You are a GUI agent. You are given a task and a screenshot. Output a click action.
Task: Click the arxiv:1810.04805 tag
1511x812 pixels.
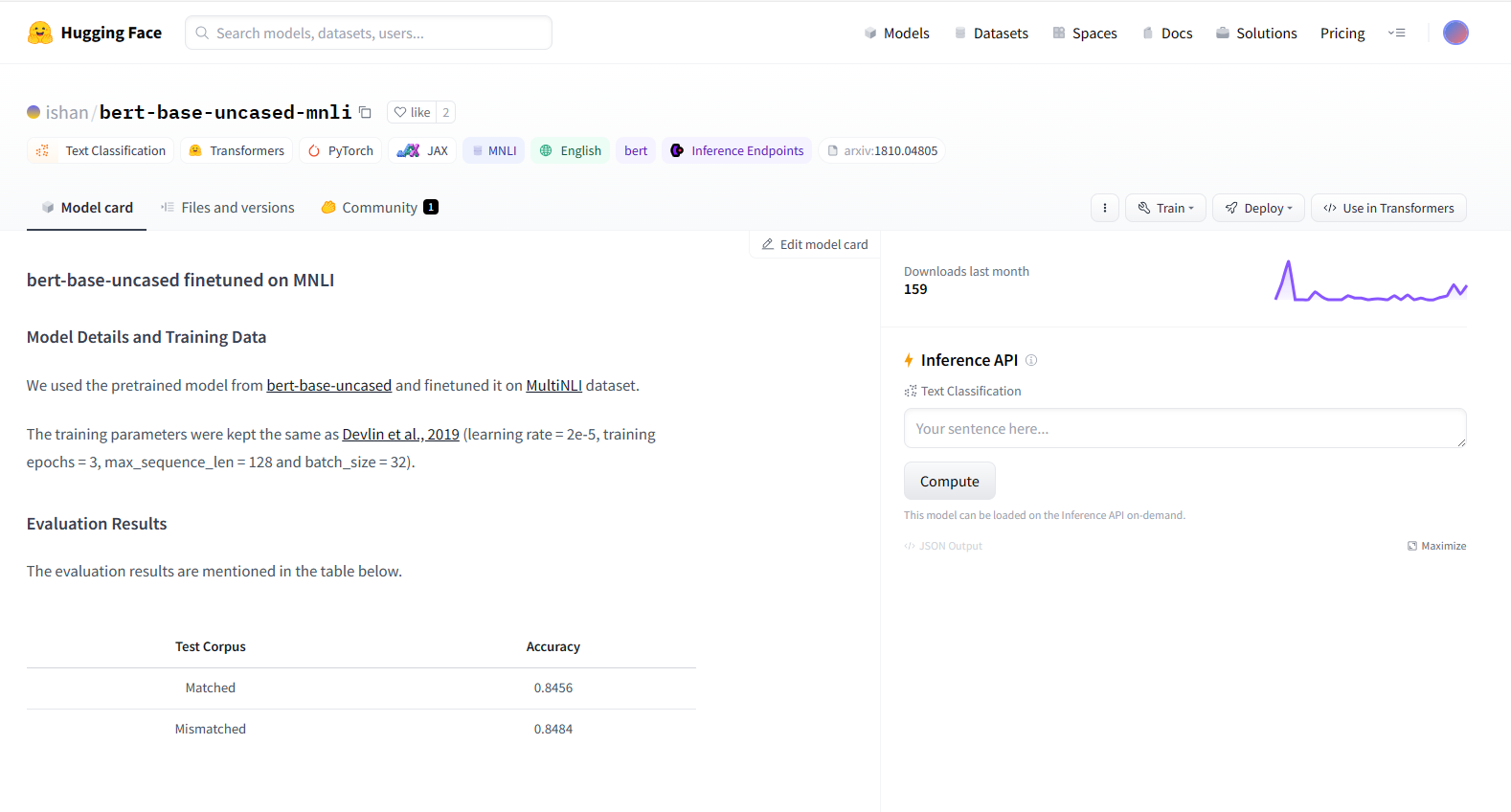(x=882, y=150)
